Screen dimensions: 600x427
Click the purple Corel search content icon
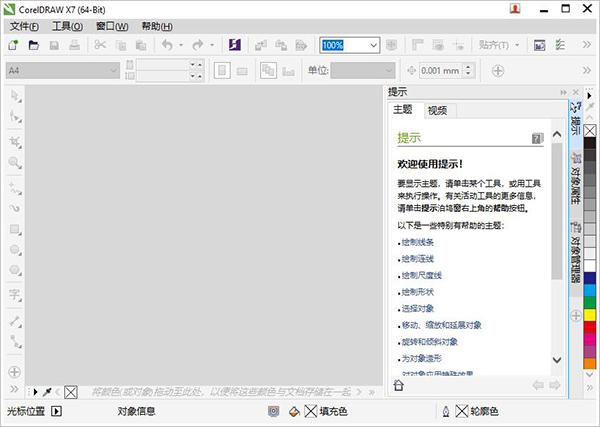[x=235, y=45]
